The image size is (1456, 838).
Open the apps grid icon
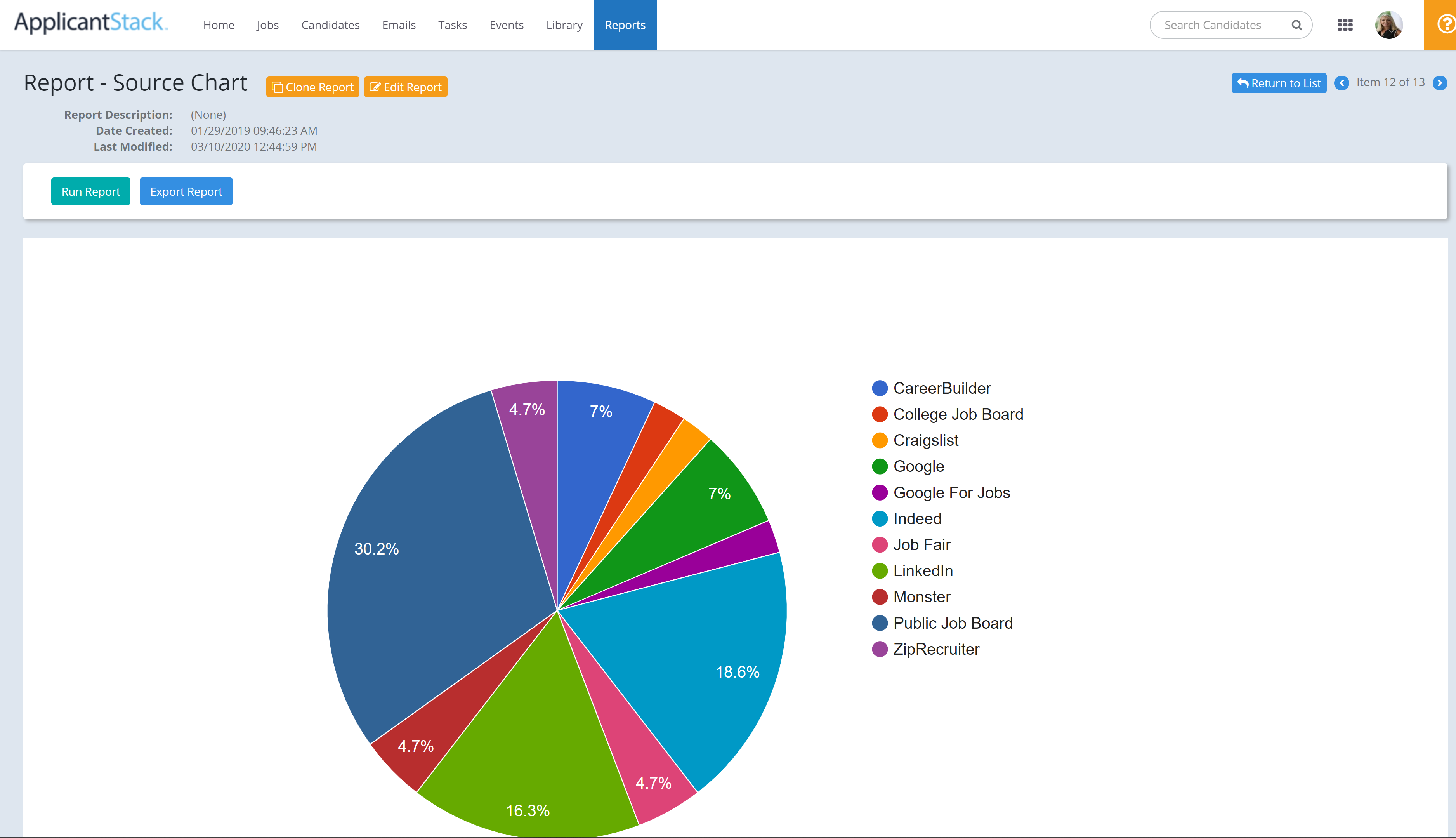click(x=1344, y=25)
